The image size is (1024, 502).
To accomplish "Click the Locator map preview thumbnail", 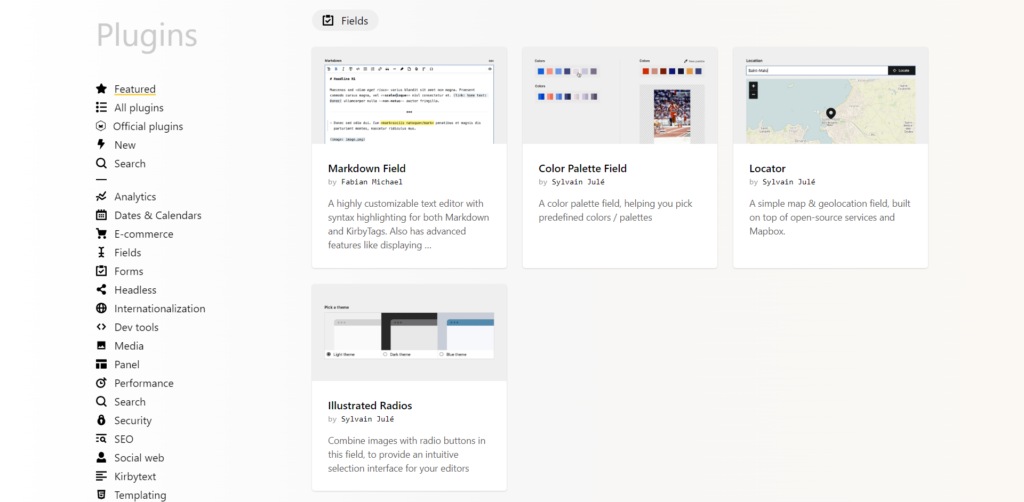I will click(x=830, y=95).
